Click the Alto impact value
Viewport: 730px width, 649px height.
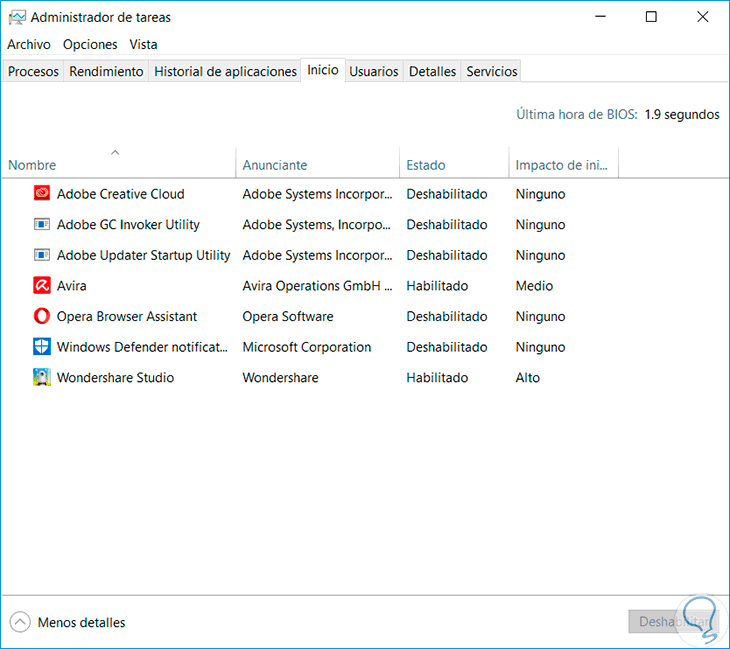pos(527,378)
